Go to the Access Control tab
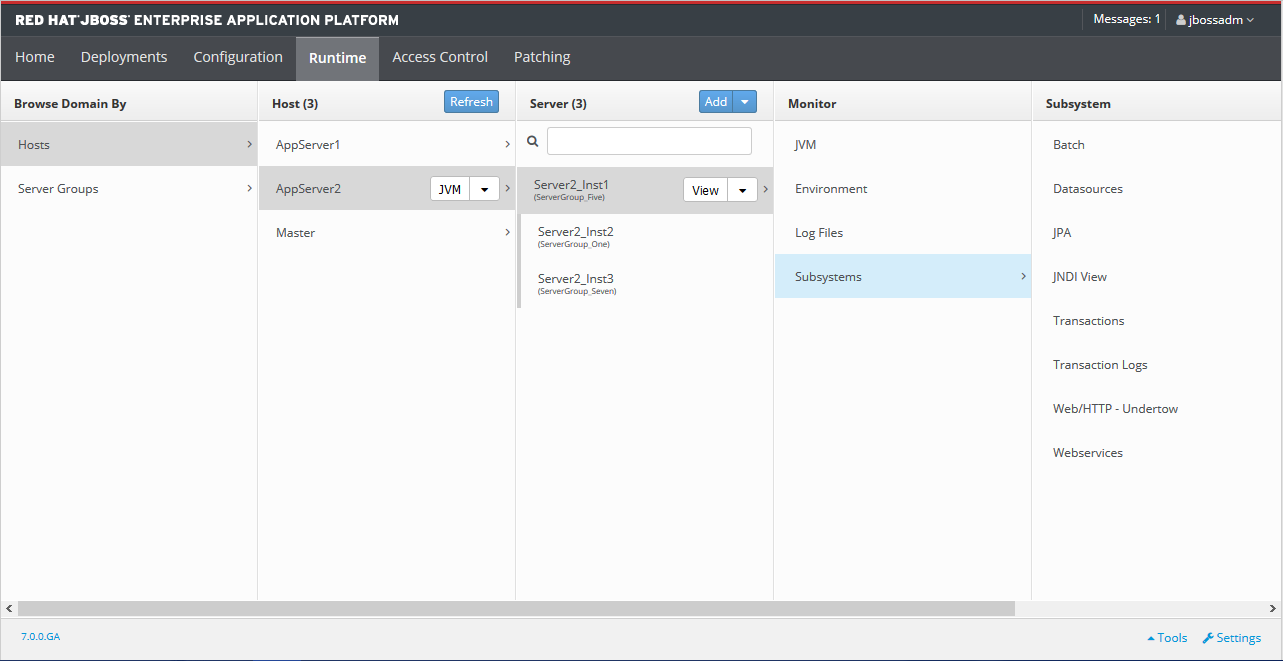This screenshot has width=1283, height=661. coord(440,58)
